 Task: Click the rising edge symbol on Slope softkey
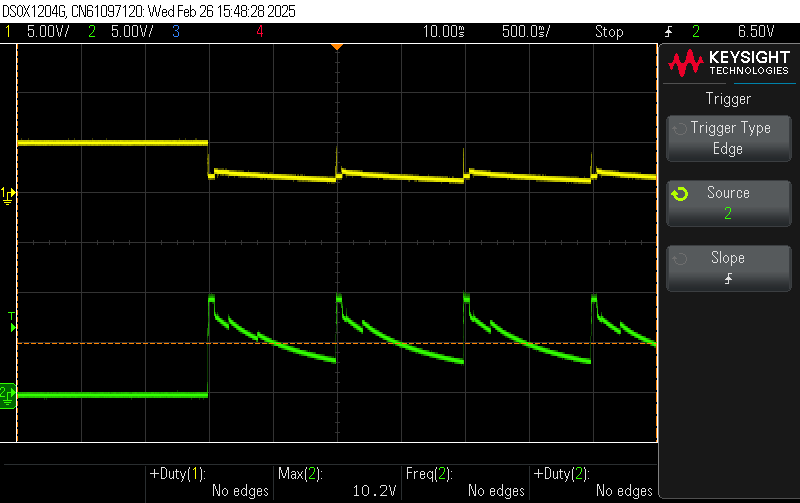coord(729,279)
